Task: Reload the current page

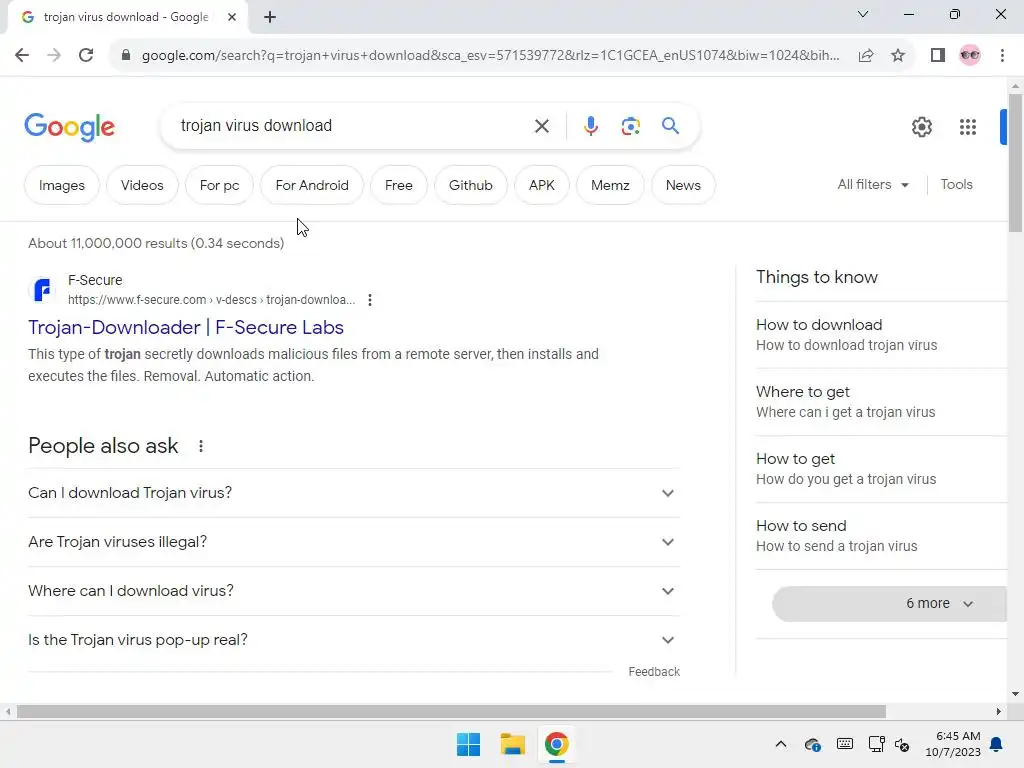Action: (x=86, y=55)
